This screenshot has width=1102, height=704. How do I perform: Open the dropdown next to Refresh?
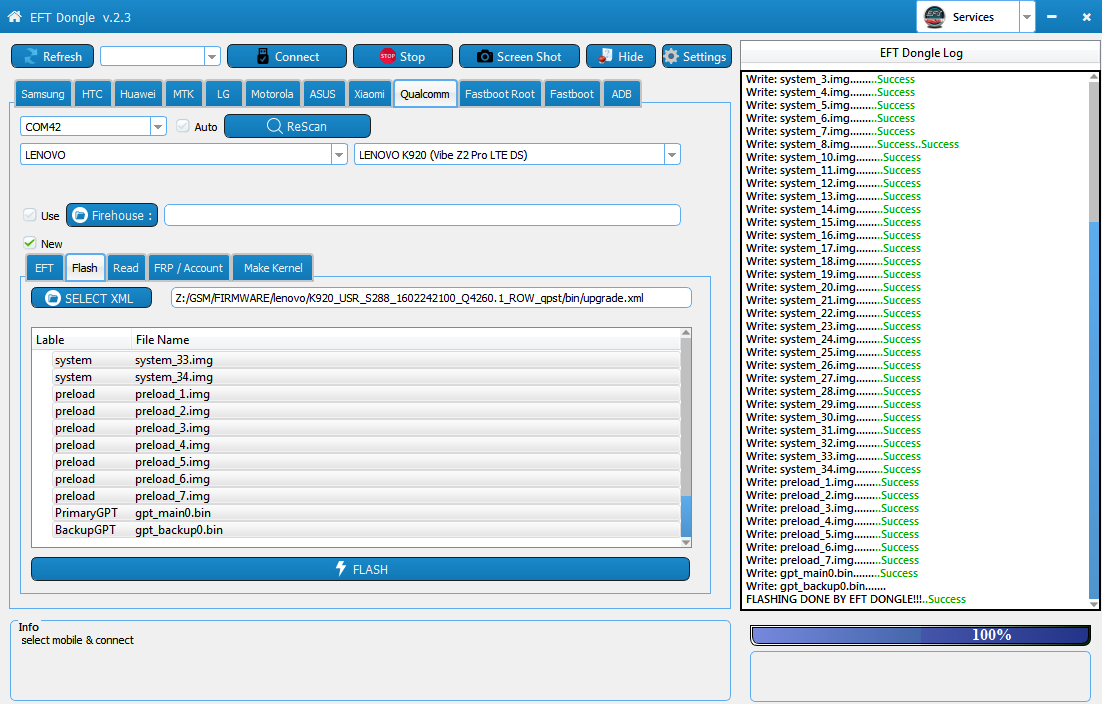tap(212, 56)
